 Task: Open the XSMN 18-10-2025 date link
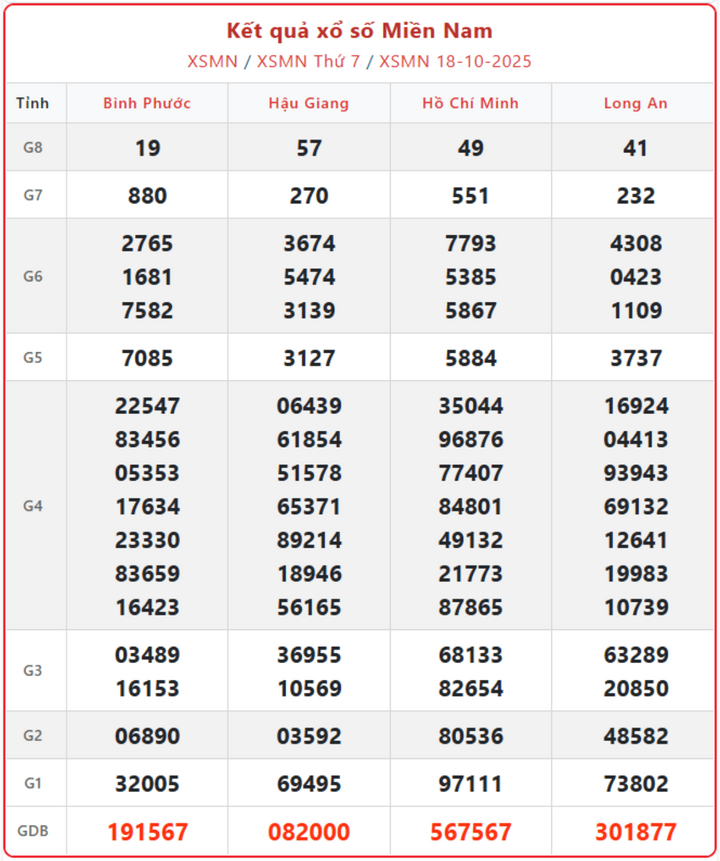pyautogui.click(x=455, y=61)
